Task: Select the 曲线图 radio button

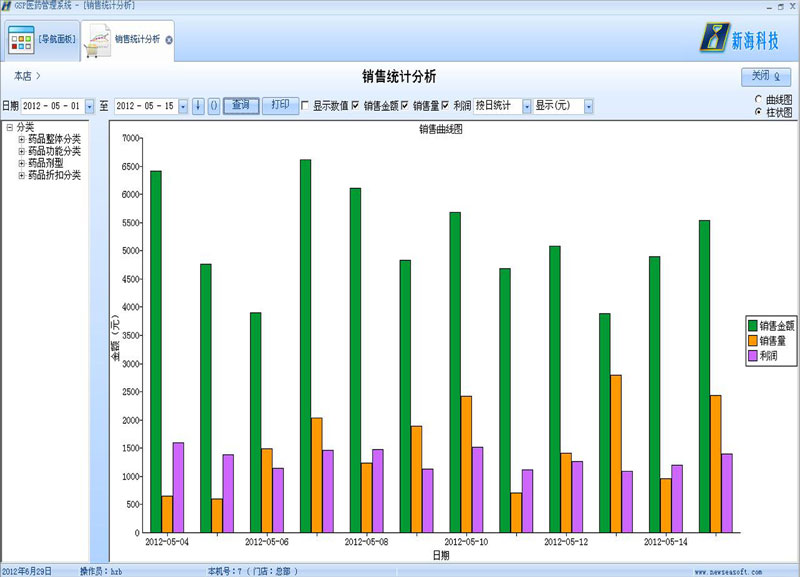Action: click(x=759, y=100)
